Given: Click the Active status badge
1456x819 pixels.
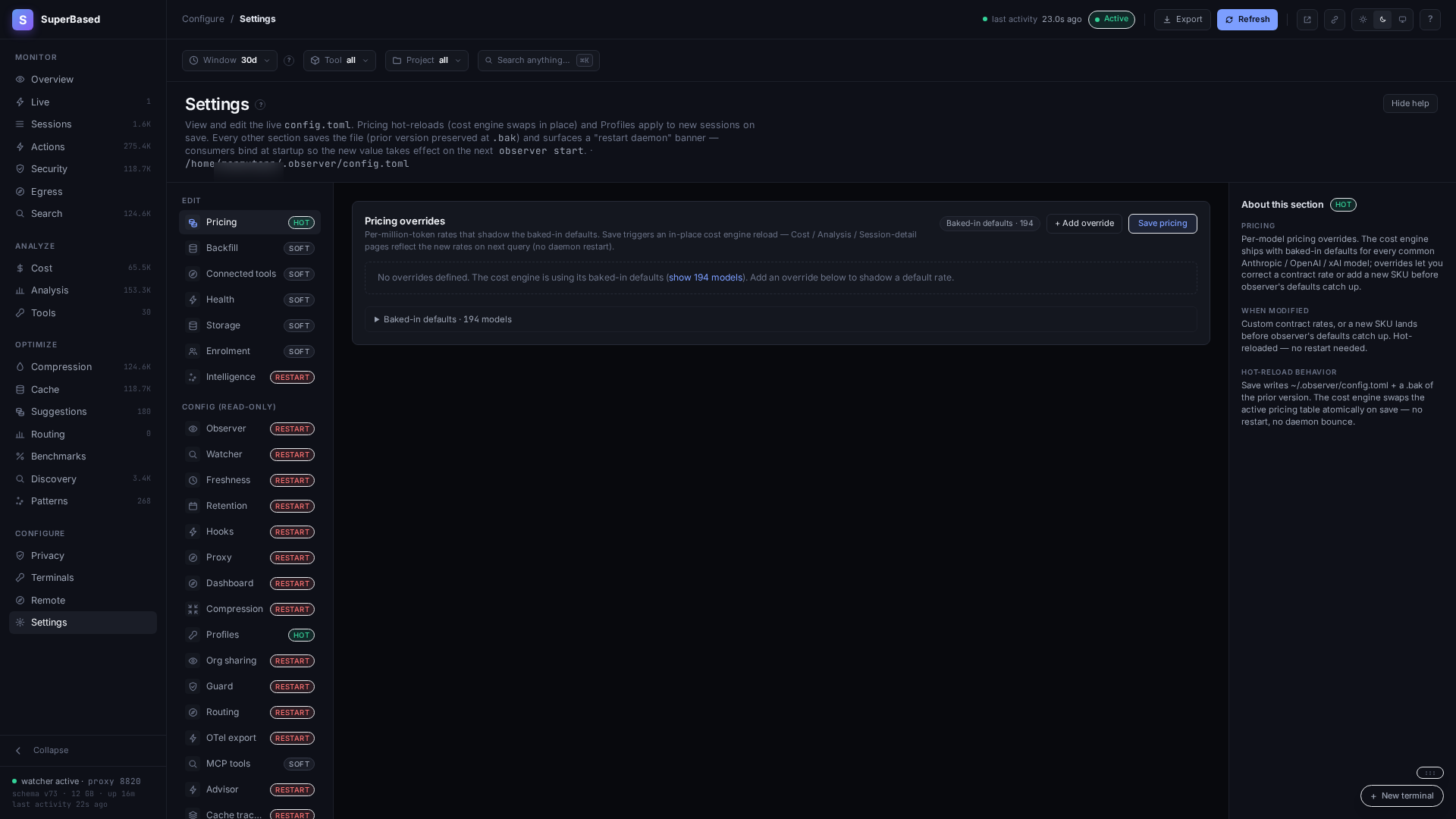Looking at the screenshot, I should click(x=1112, y=20).
